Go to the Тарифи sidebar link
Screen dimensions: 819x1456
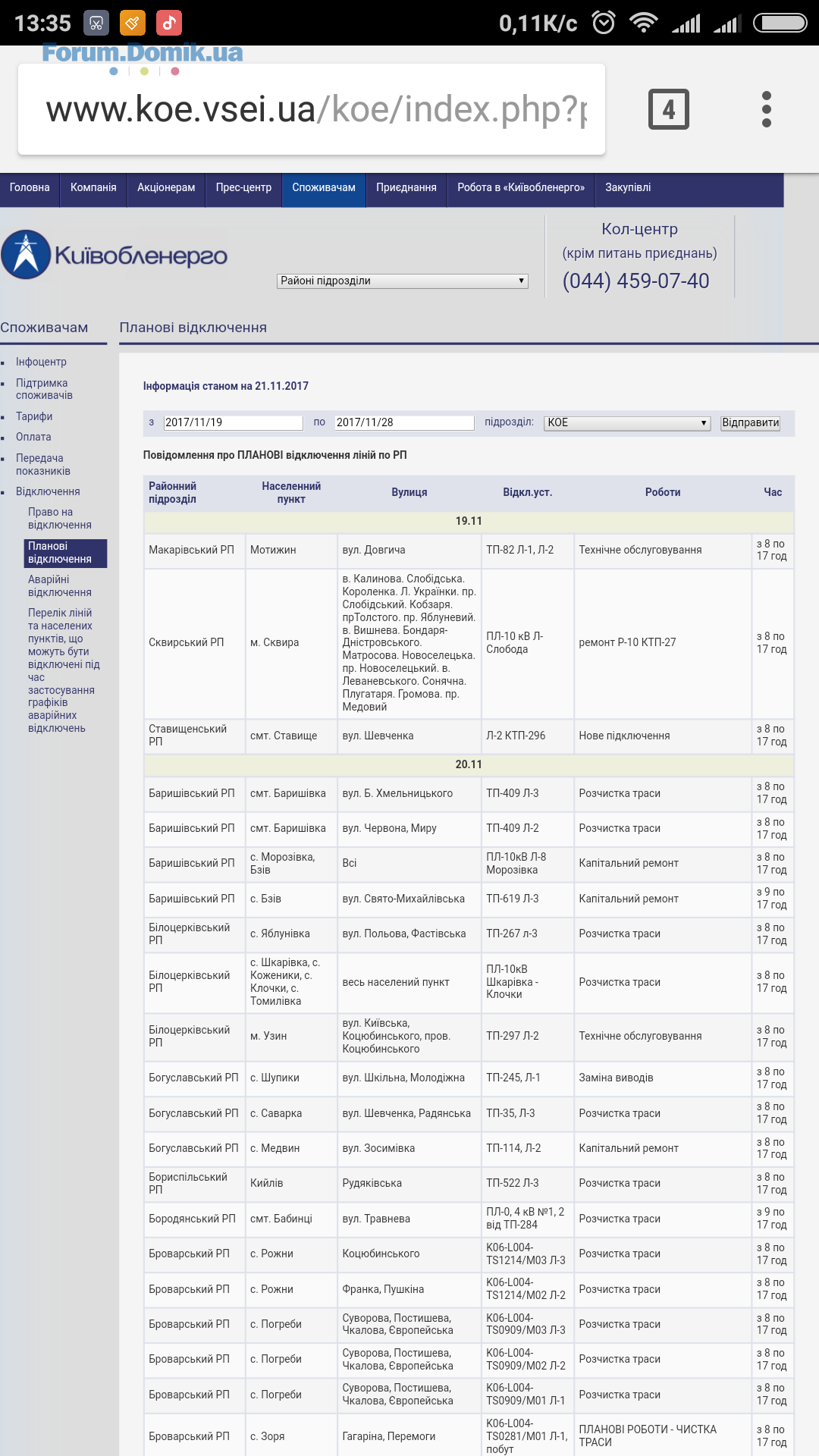click(x=34, y=416)
